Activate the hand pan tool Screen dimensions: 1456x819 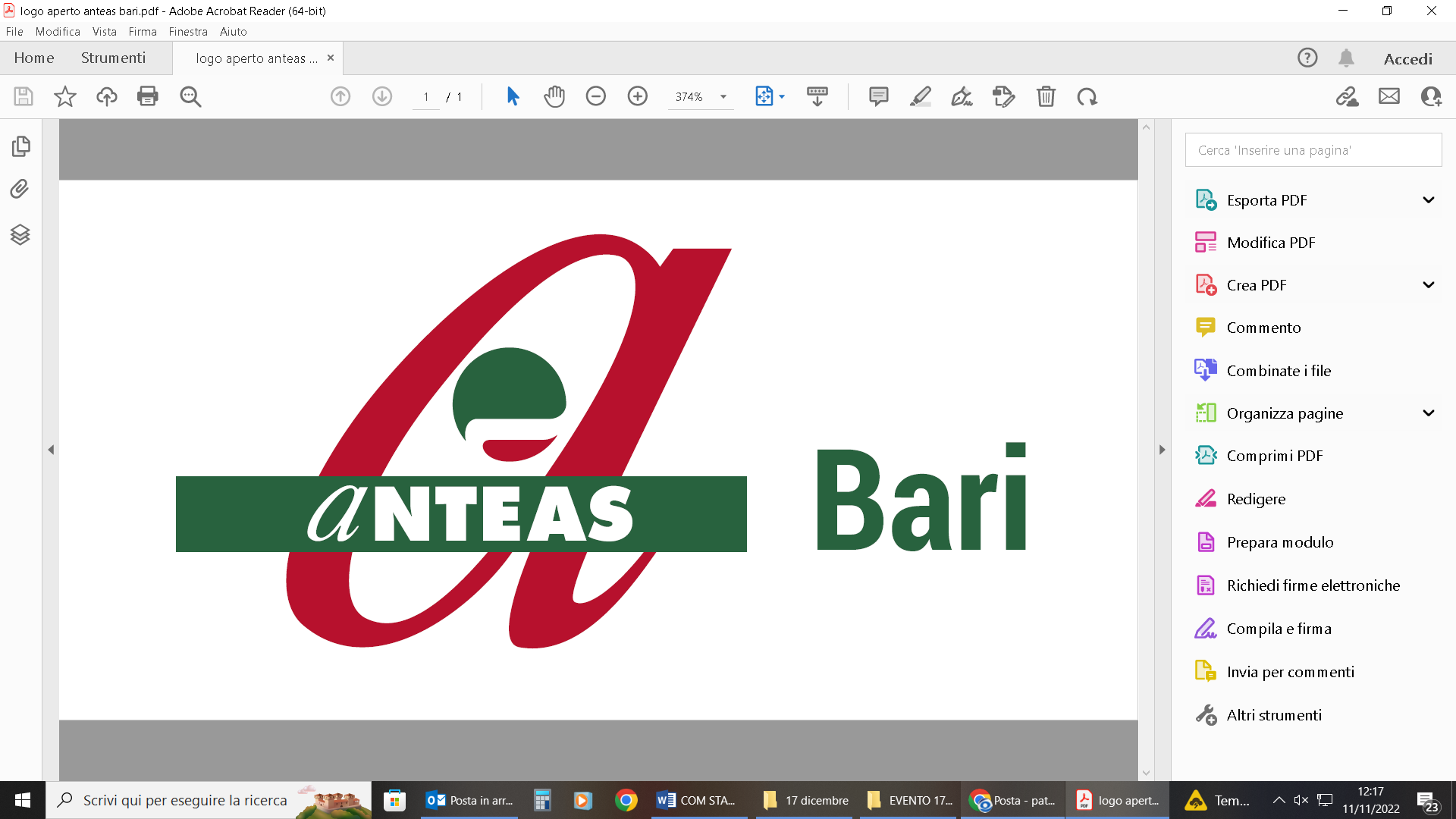point(554,96)
